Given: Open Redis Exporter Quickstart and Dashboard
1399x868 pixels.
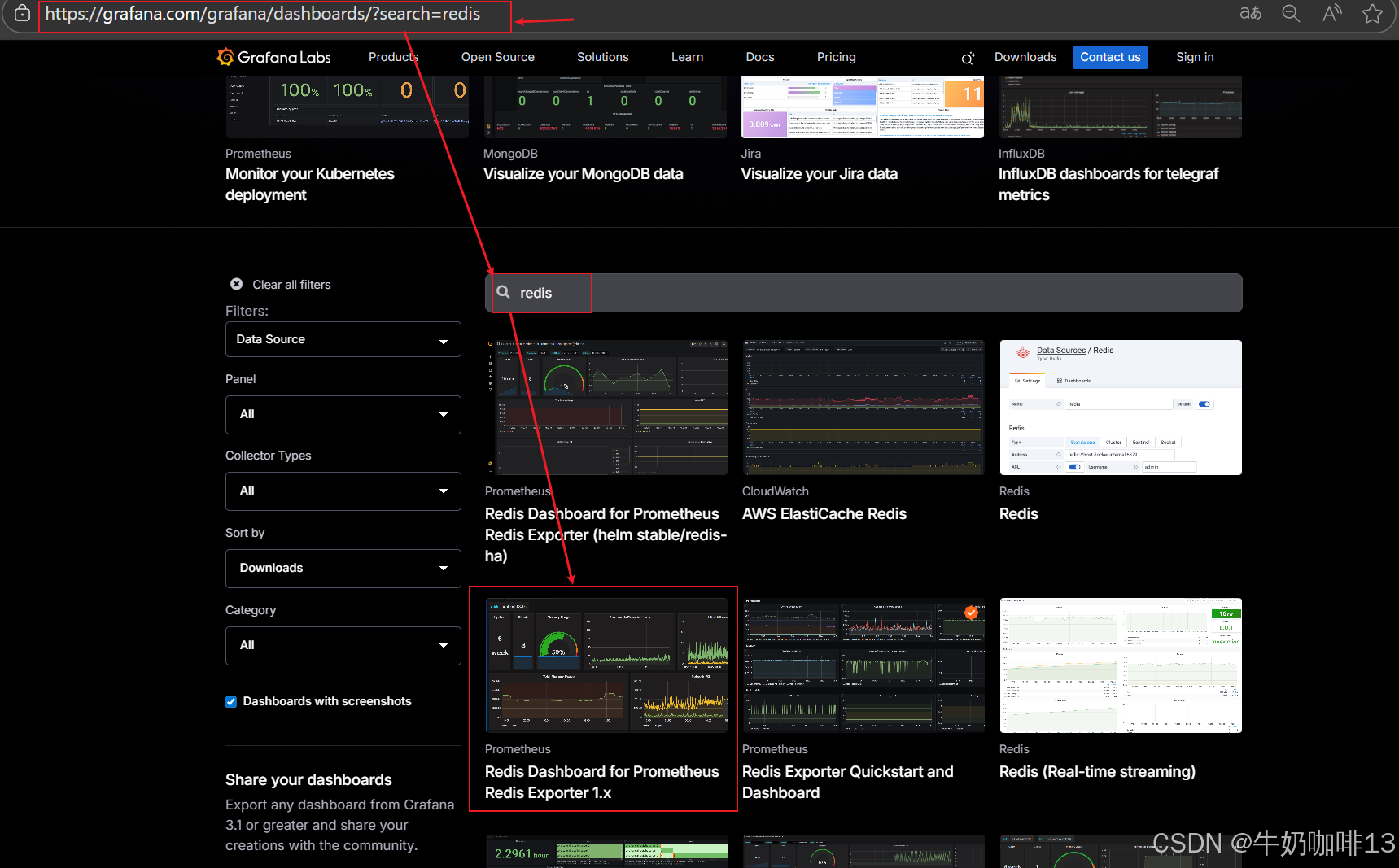Looking at the screenshot, I should tap(847, 782).
